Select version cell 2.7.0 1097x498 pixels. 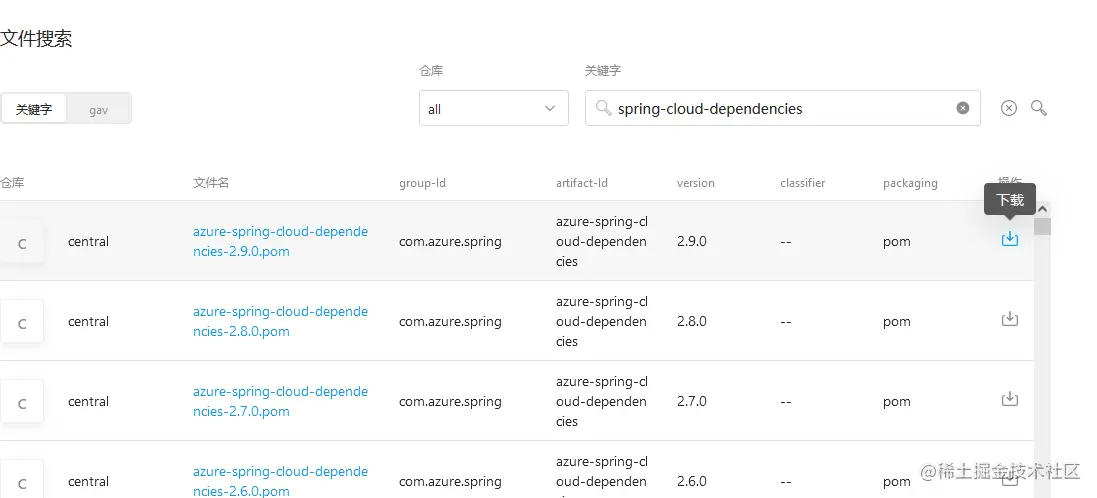click(692, 401)
